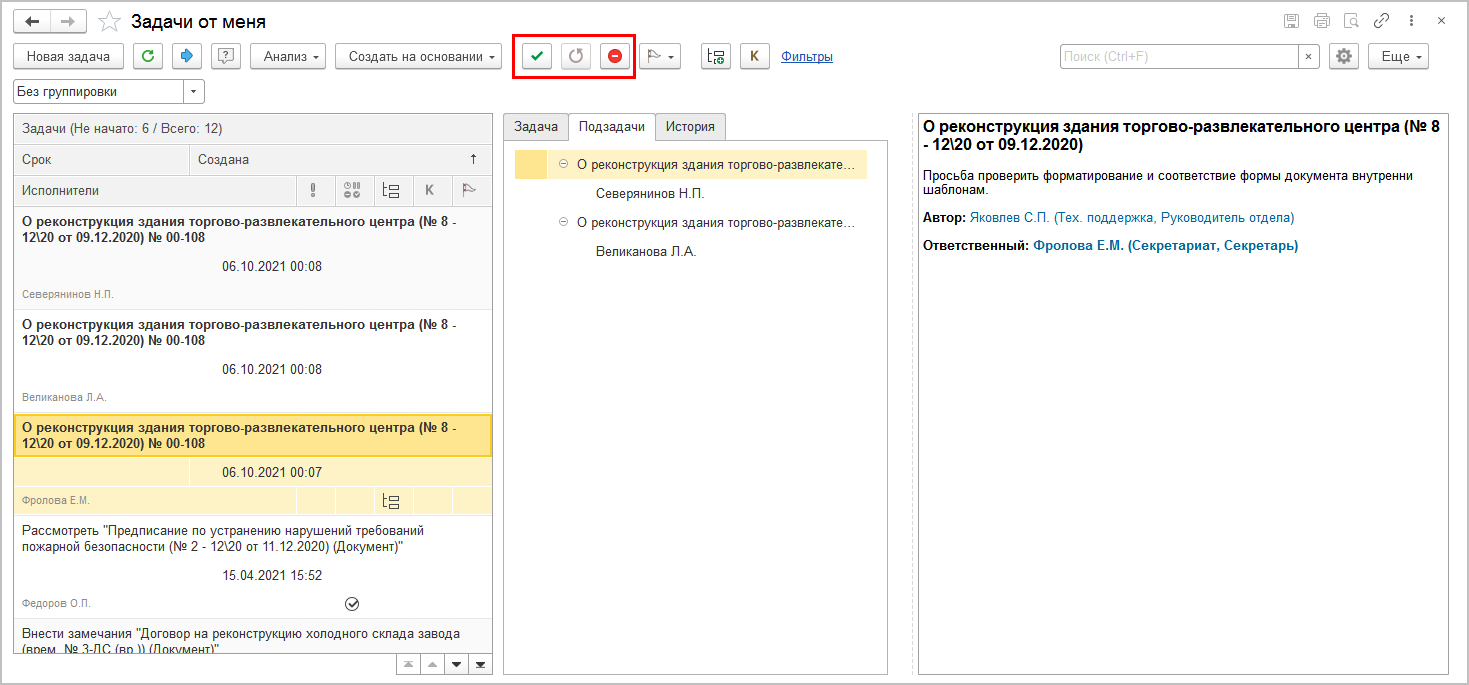1469x685 pixels.
Task: Select task 'Внести замечания "Договор на реконструкцию..."'
Action: coord(253,636)
